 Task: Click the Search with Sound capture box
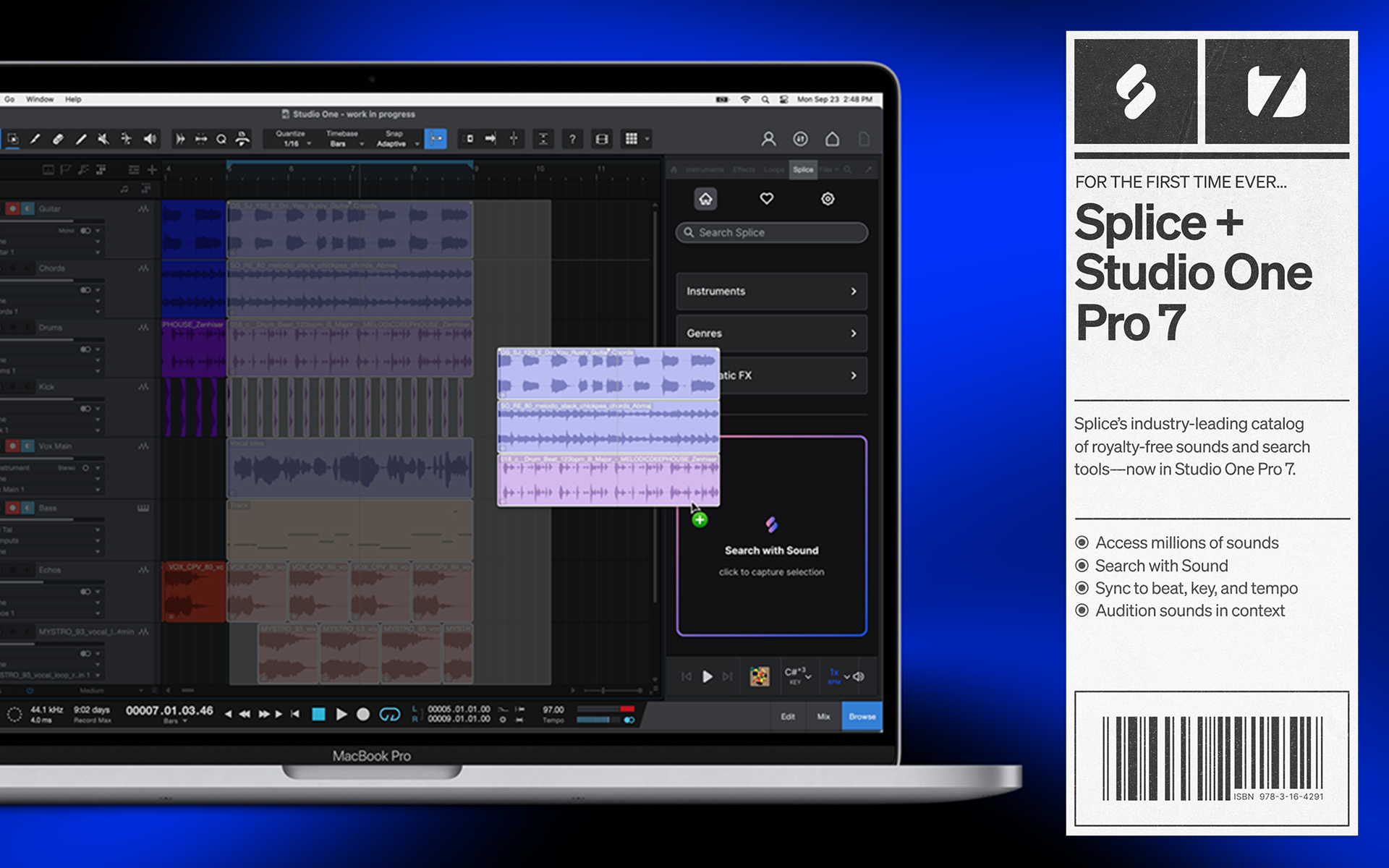pos(772,536)
